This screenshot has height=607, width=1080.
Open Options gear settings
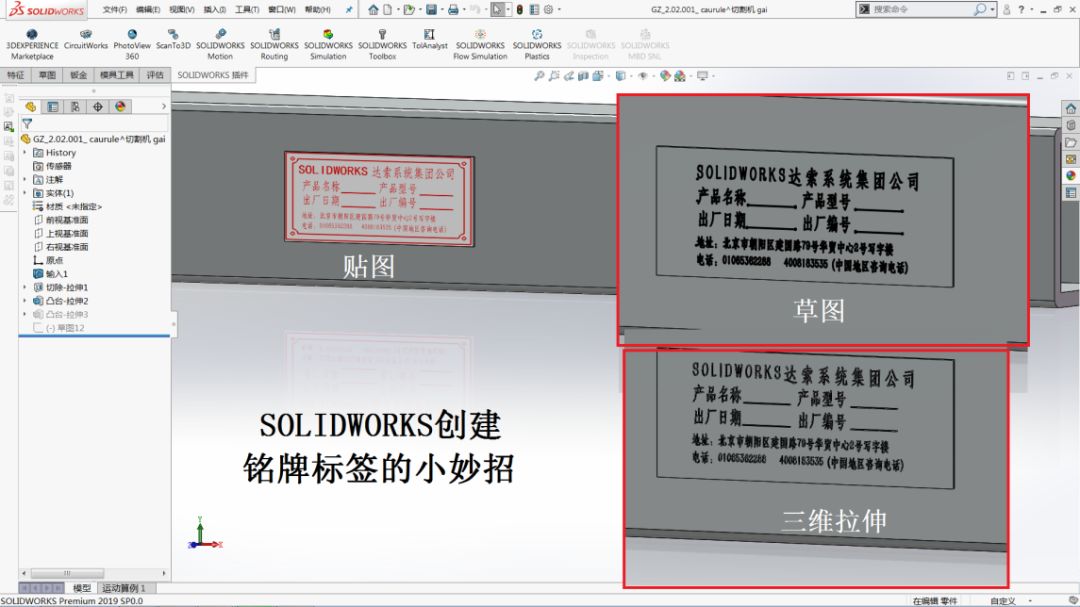click(548, 10)
